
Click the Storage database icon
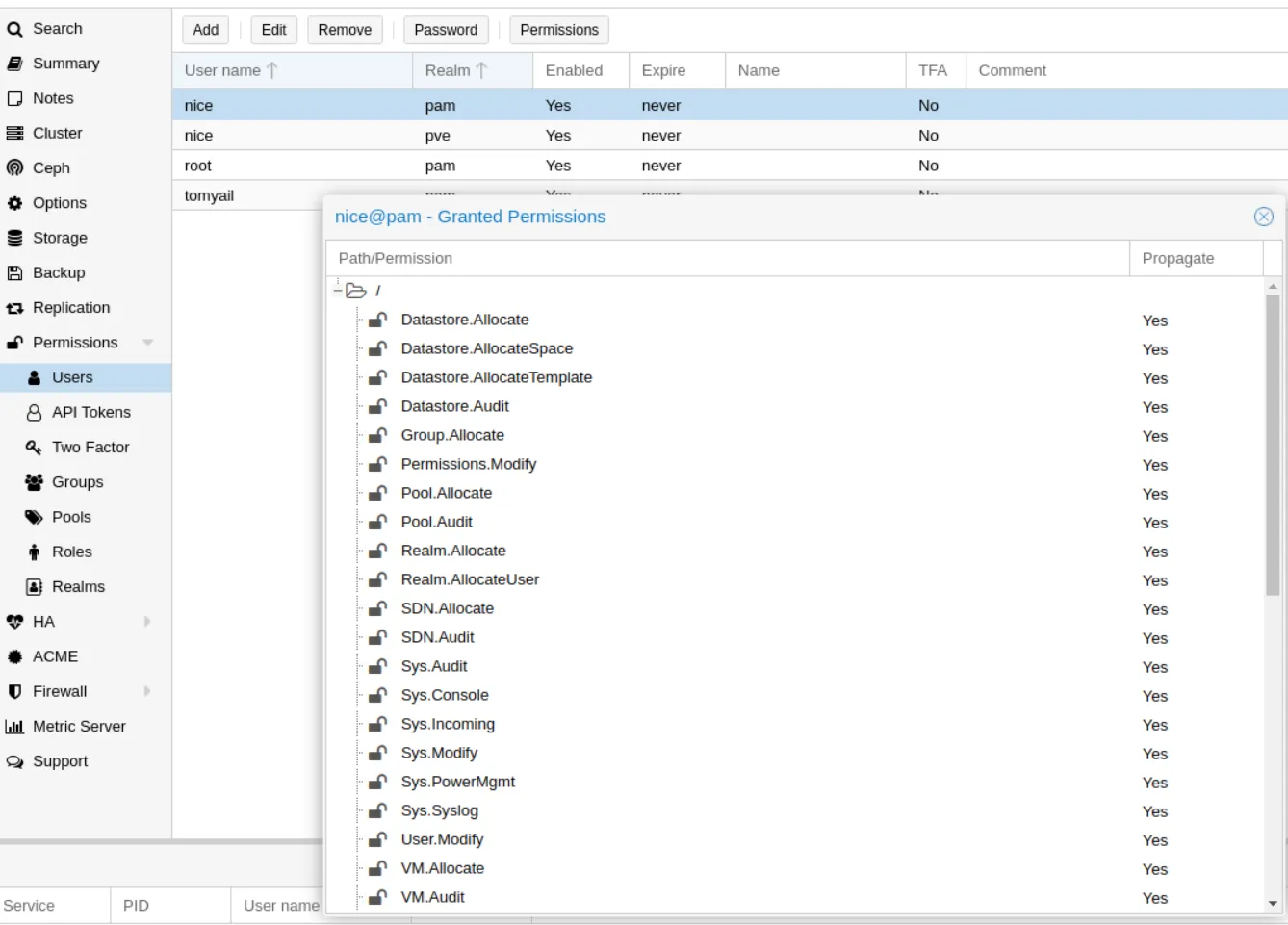point(14,238)
